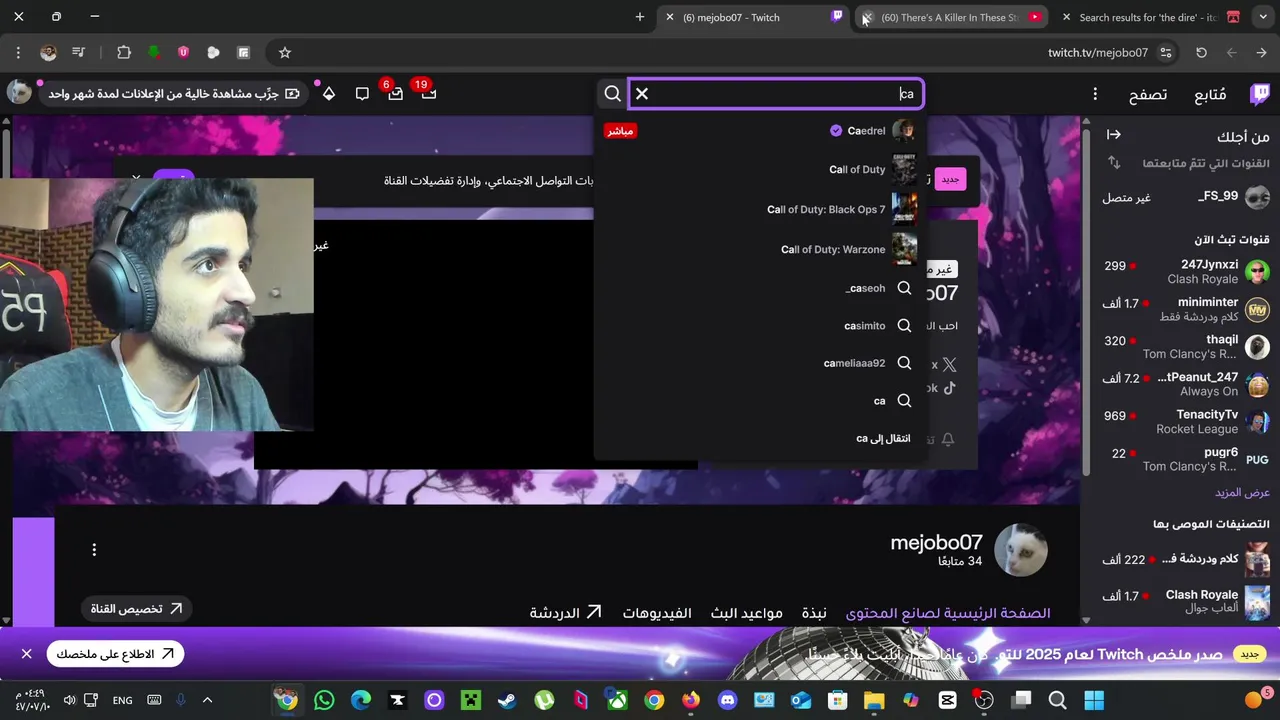Click mejobo07 channel avatar thumbnail
Image resolution: width=1280 pixels, height=720 pixels.
(1020, 549)
